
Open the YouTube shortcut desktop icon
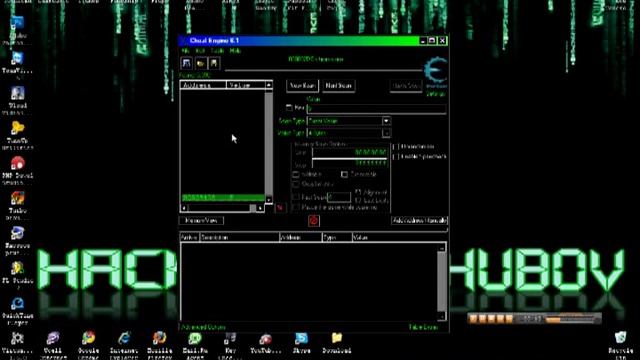266,339
